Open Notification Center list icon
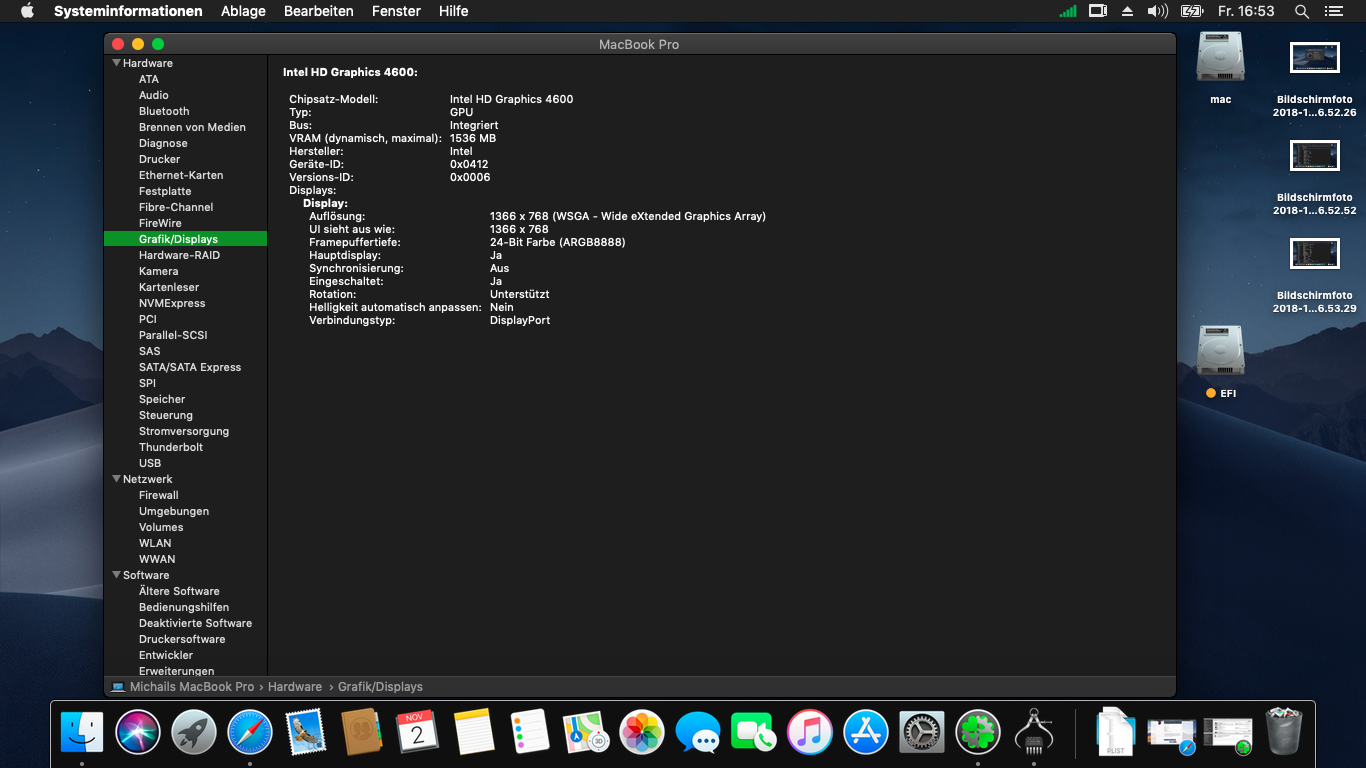 [1333, 11]
